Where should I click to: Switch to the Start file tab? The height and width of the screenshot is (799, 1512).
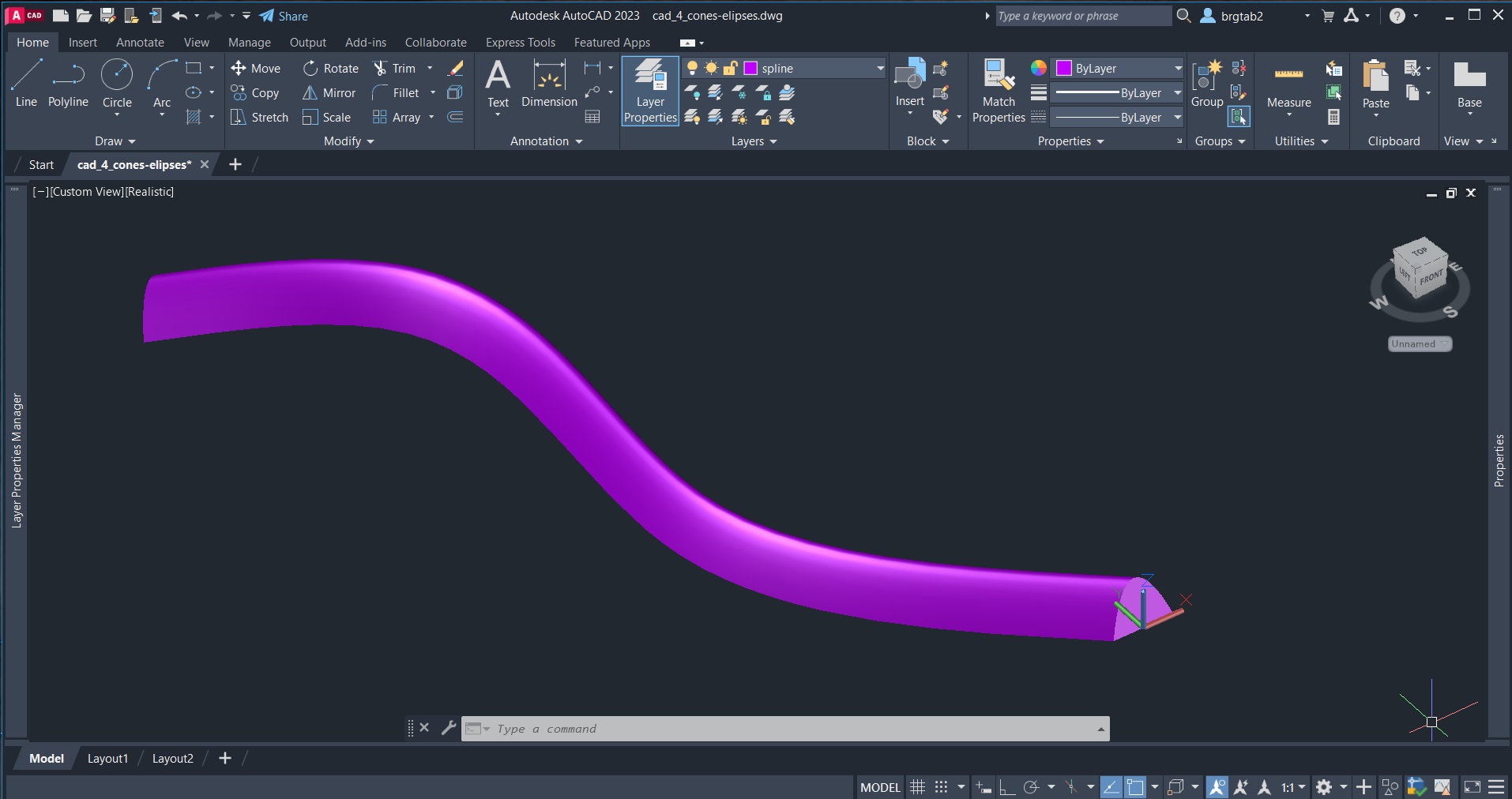(41, 165)
